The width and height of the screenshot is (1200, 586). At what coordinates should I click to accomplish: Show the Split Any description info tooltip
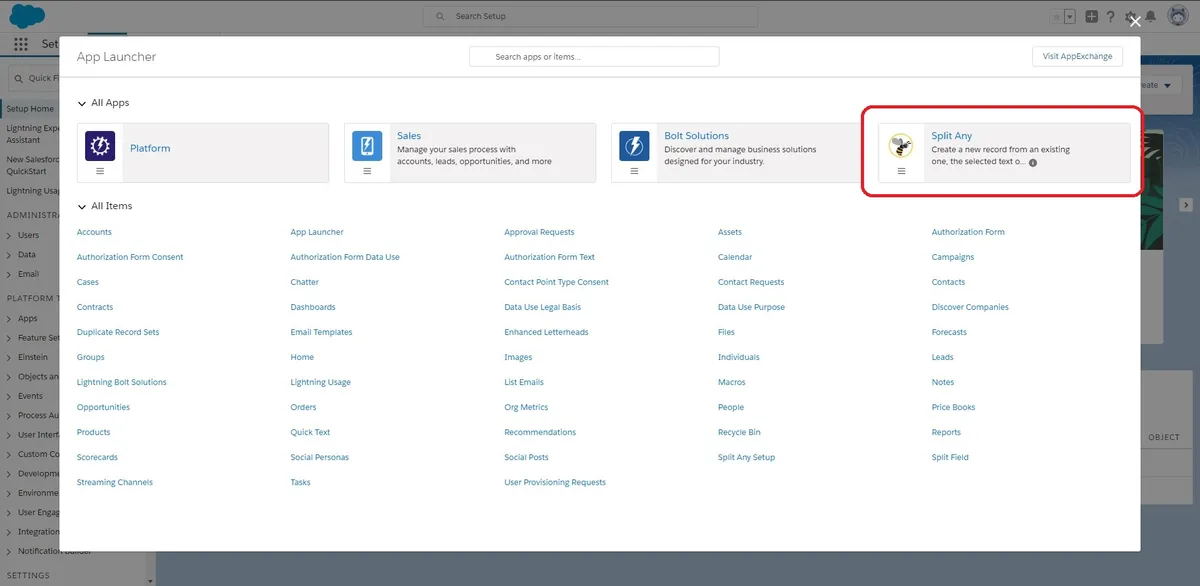[1033, 162]
